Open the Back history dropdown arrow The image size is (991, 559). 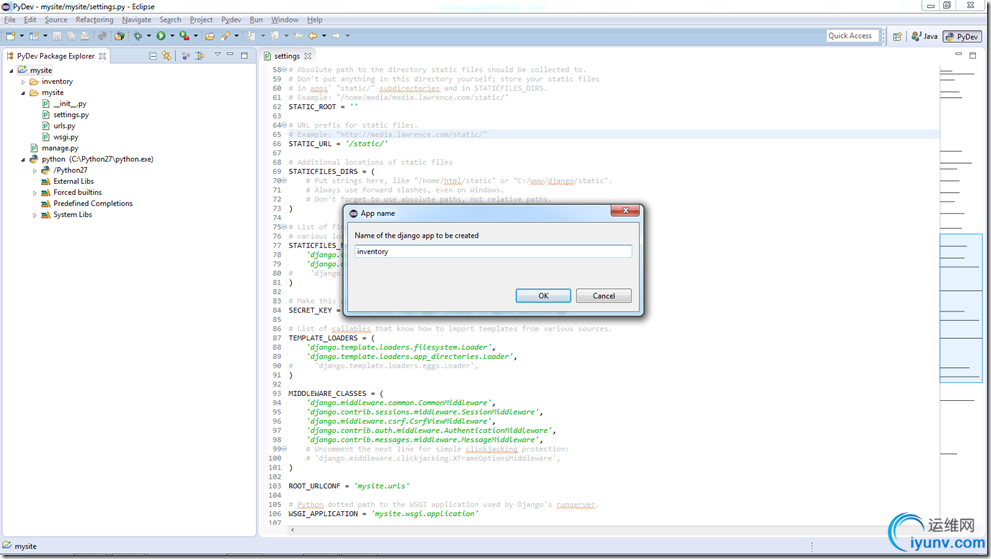coord(324,36)
